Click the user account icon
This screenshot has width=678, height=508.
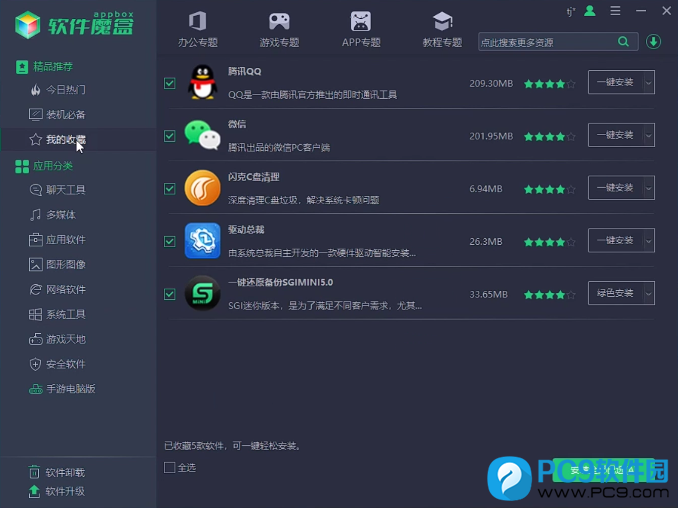(x=590, y=11)
